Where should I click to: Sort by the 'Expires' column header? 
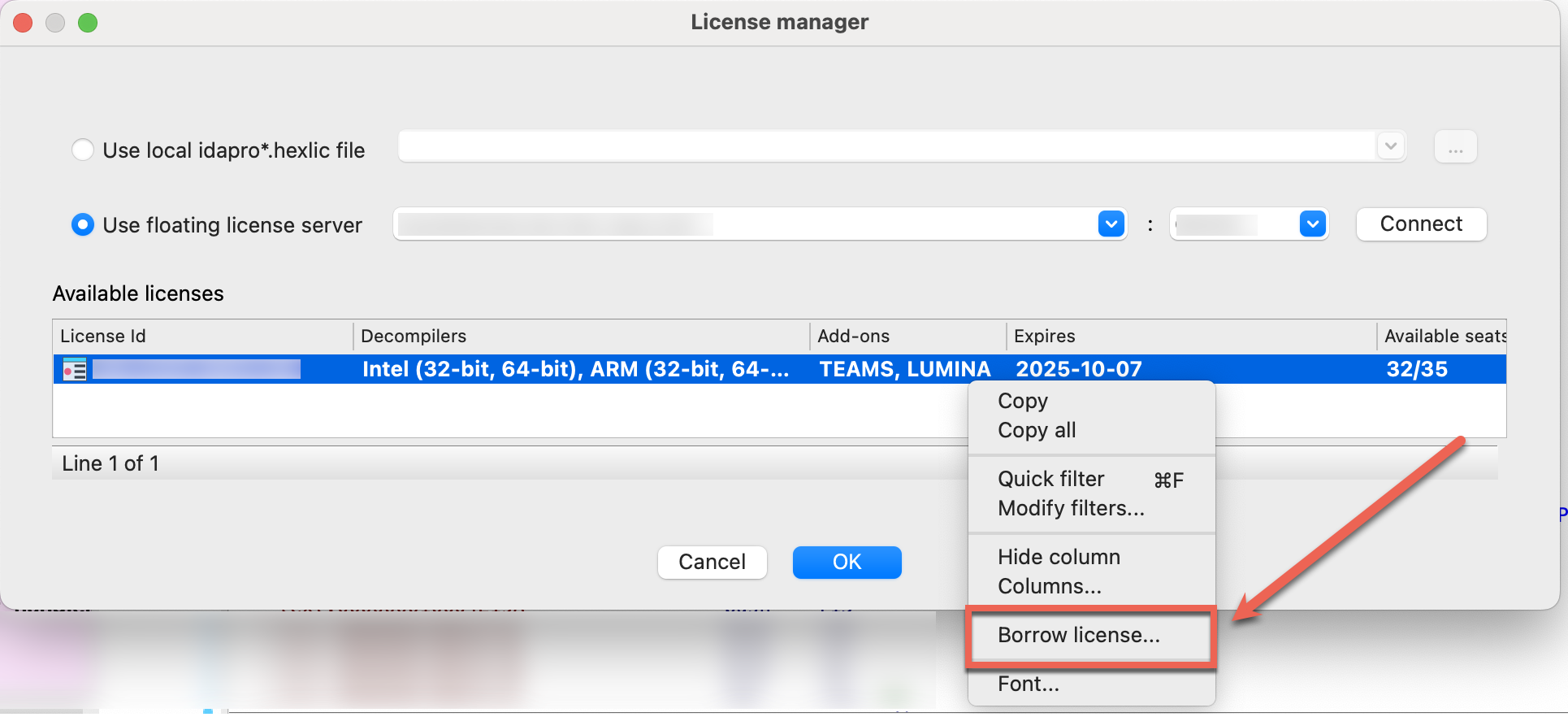1045,336
